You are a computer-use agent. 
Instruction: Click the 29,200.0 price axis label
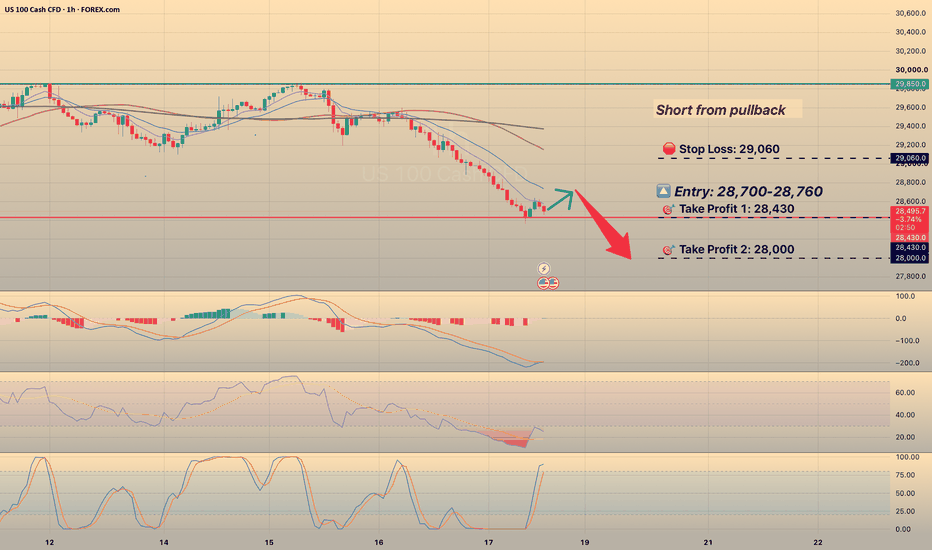tap(911, 144)
